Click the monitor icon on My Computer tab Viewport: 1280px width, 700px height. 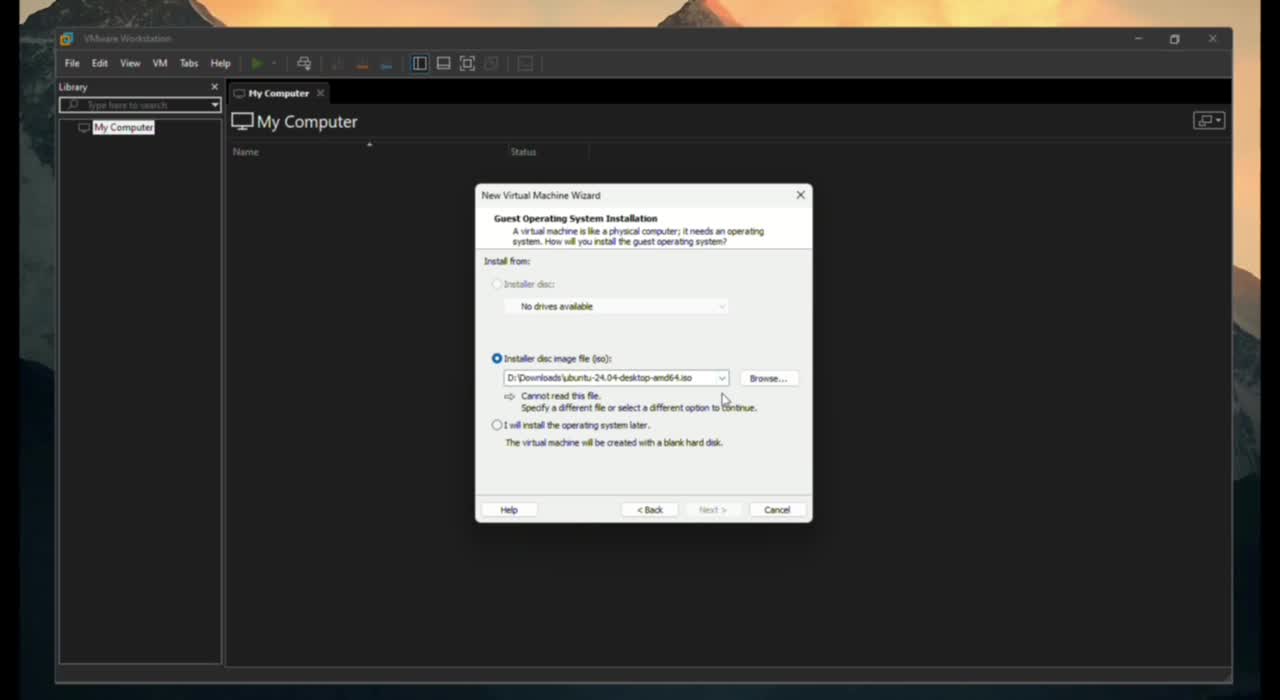pos(239,93)
